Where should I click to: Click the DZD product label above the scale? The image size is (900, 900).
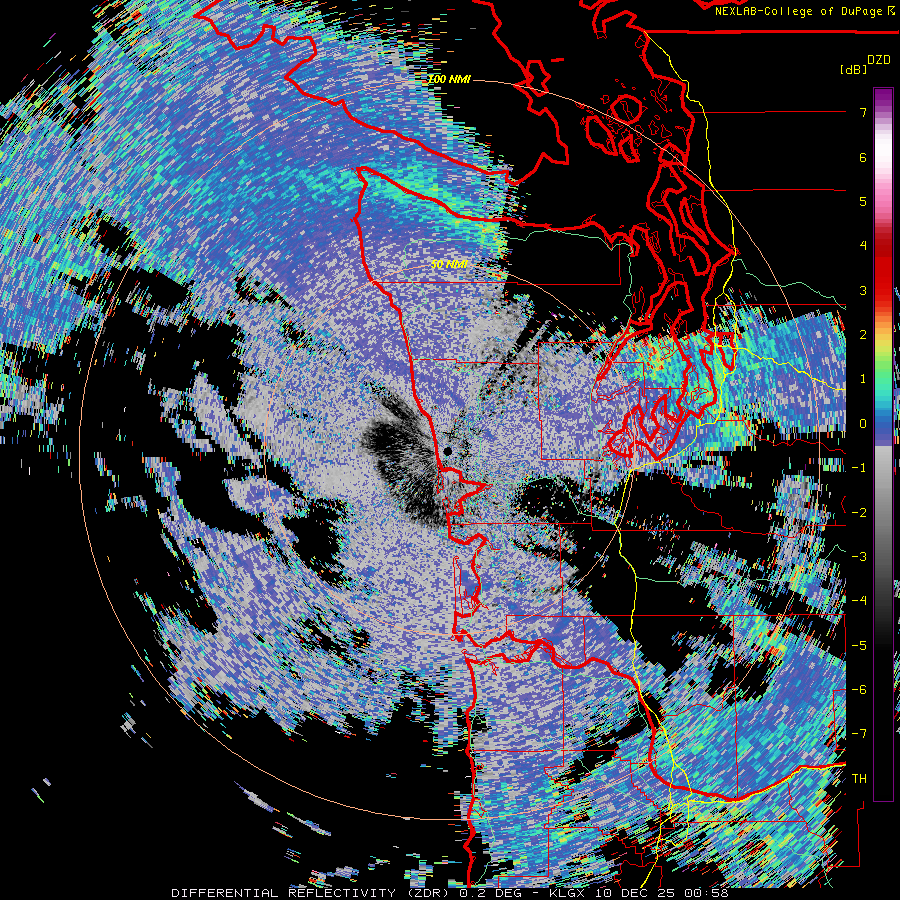click(x=878, y=59)
